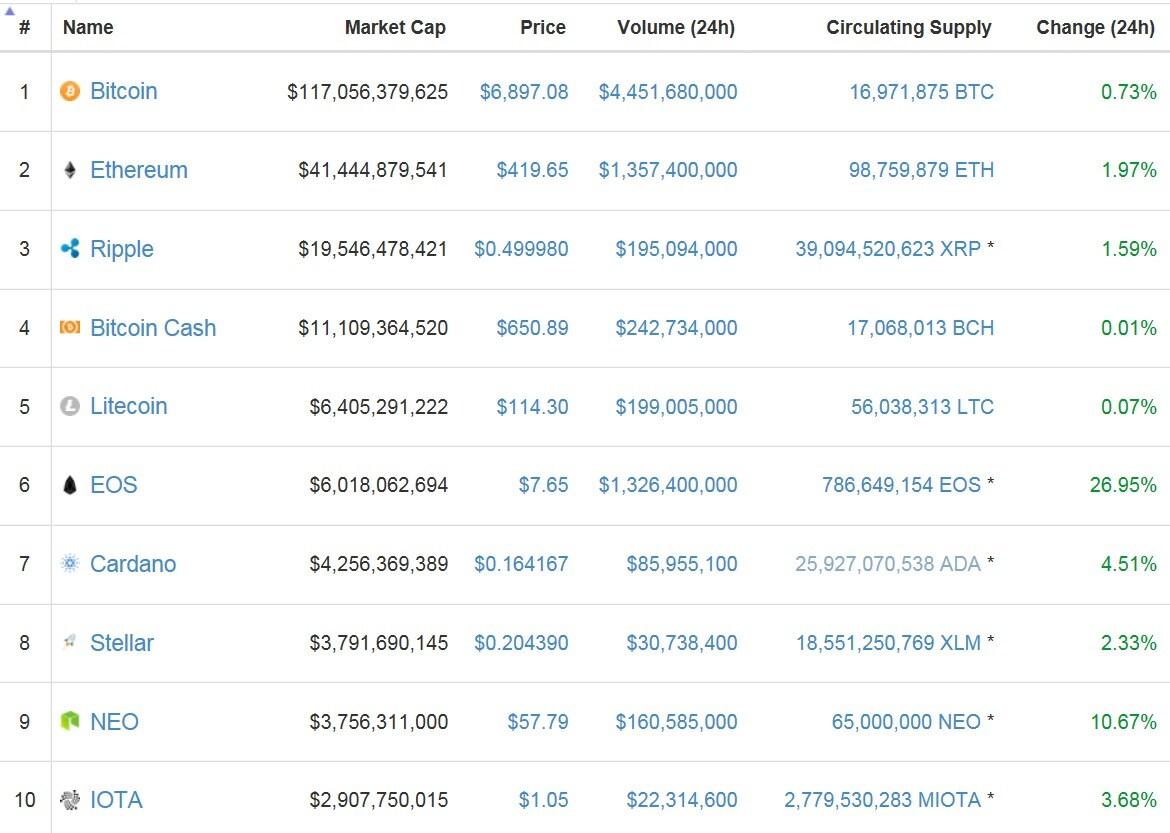Viewport: 1170px width, 833px height.
Task: Open the Ethereum name link
Action: (139, 170)
